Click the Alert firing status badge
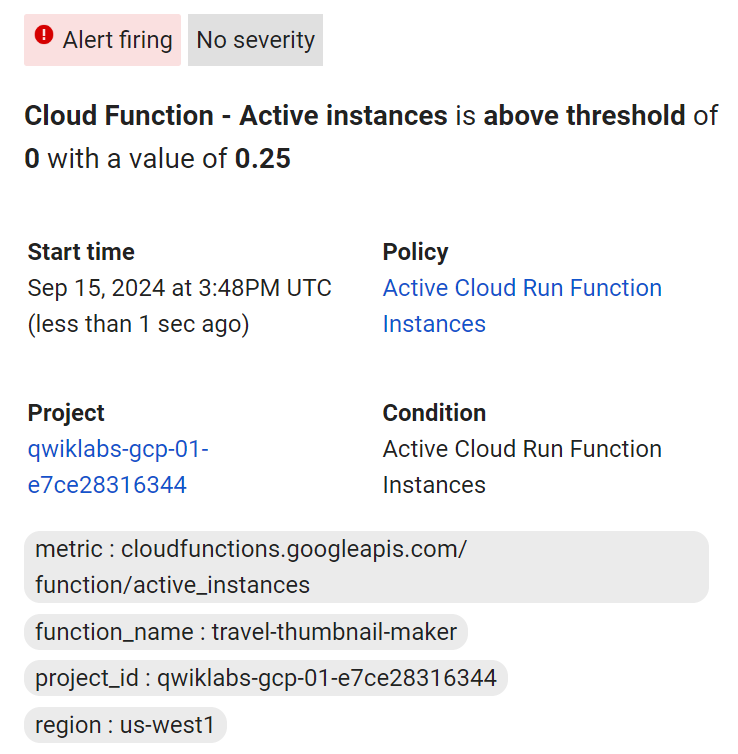 pyautogui.click(x=103, y=40)
